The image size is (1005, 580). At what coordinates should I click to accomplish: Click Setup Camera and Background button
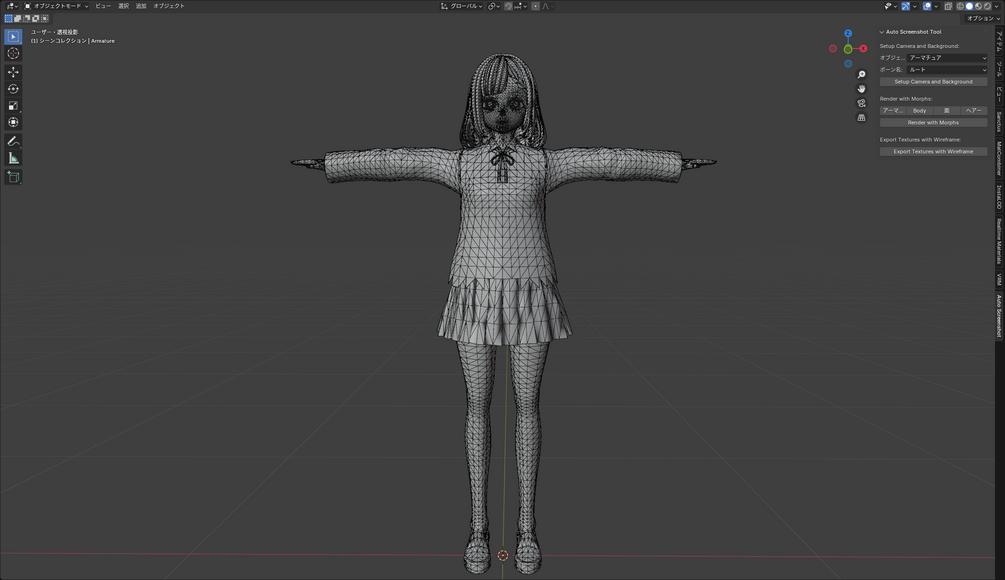point(933,81)
